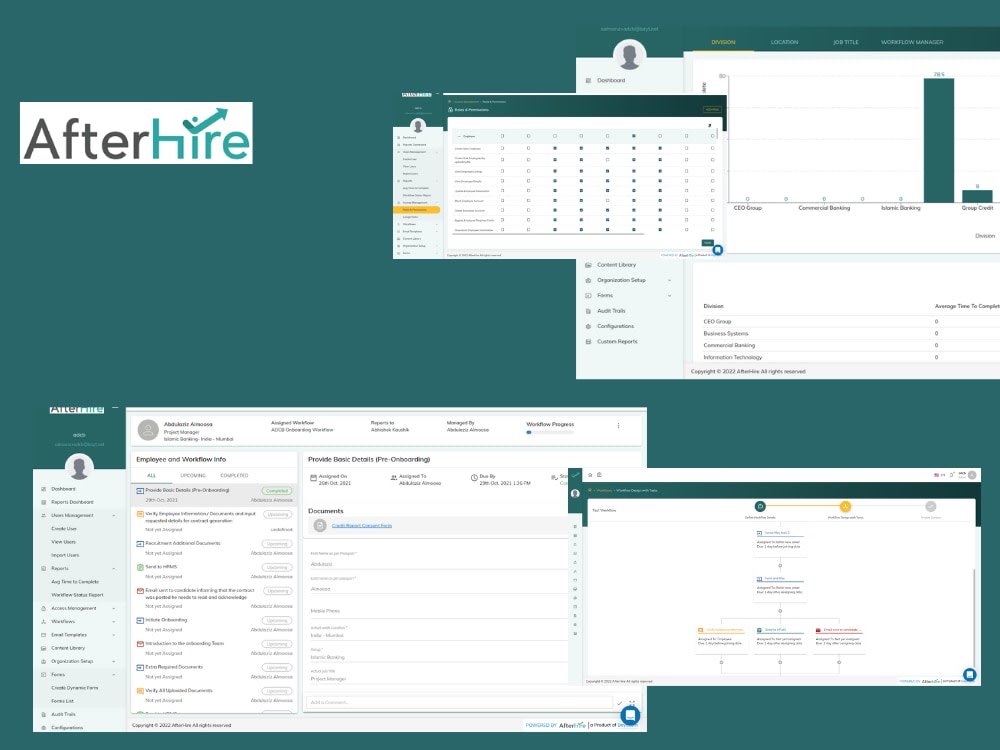The width and height of the screenshot is (1000, 750).
Task: Open the floating chat bubble widget
Action: (x=630, y=715)
